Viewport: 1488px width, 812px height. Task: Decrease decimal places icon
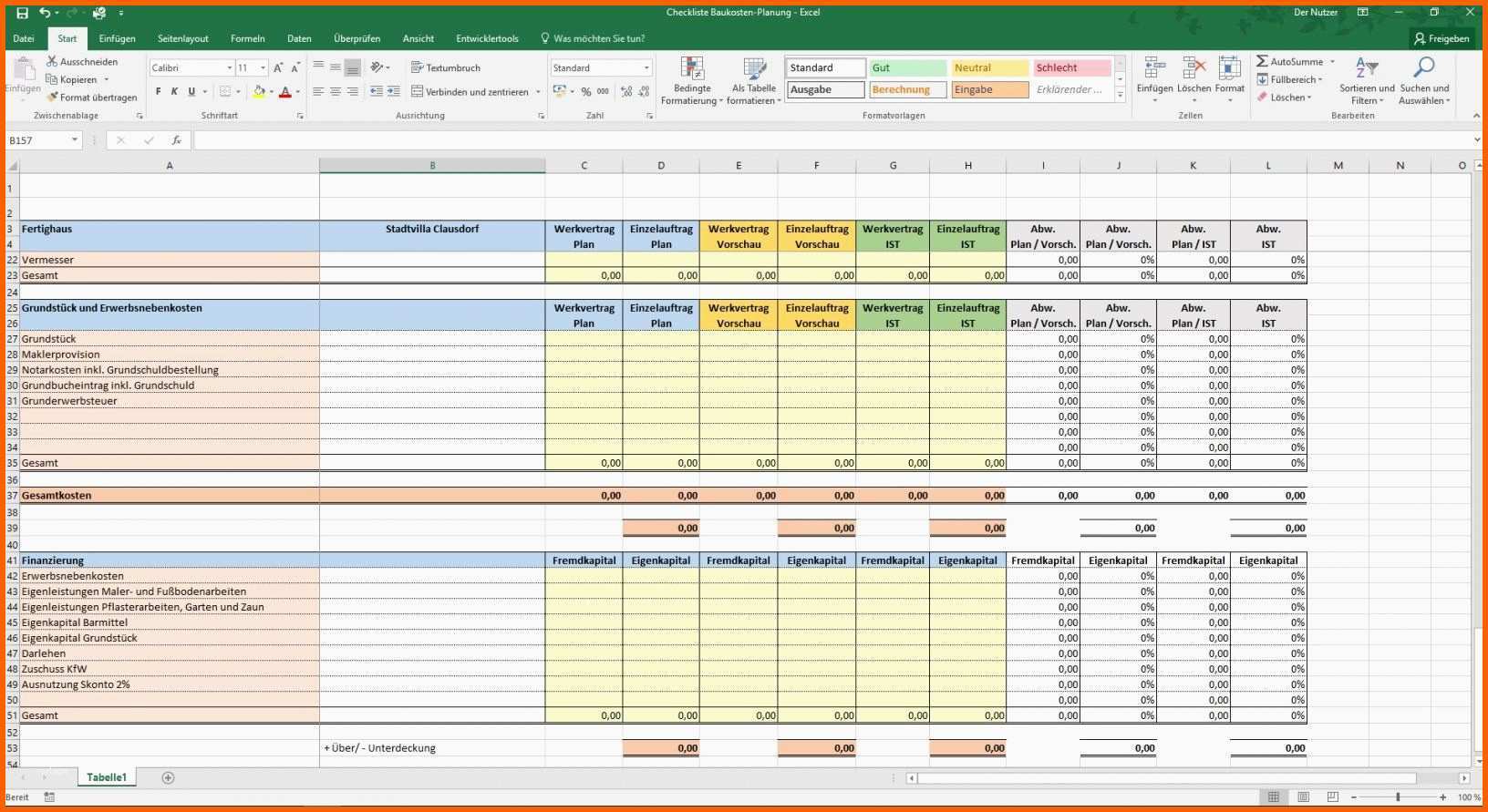(x=643, y=91)
